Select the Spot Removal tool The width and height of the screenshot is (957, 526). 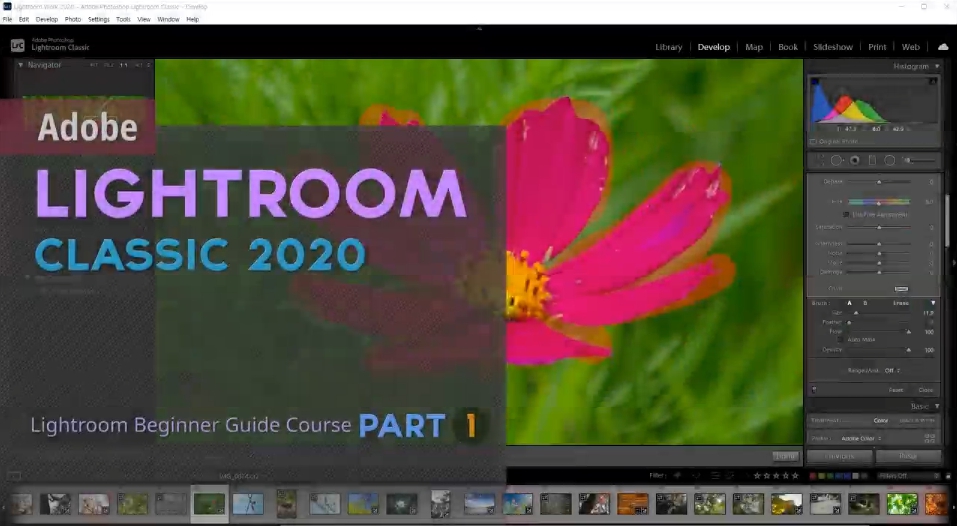837,160
